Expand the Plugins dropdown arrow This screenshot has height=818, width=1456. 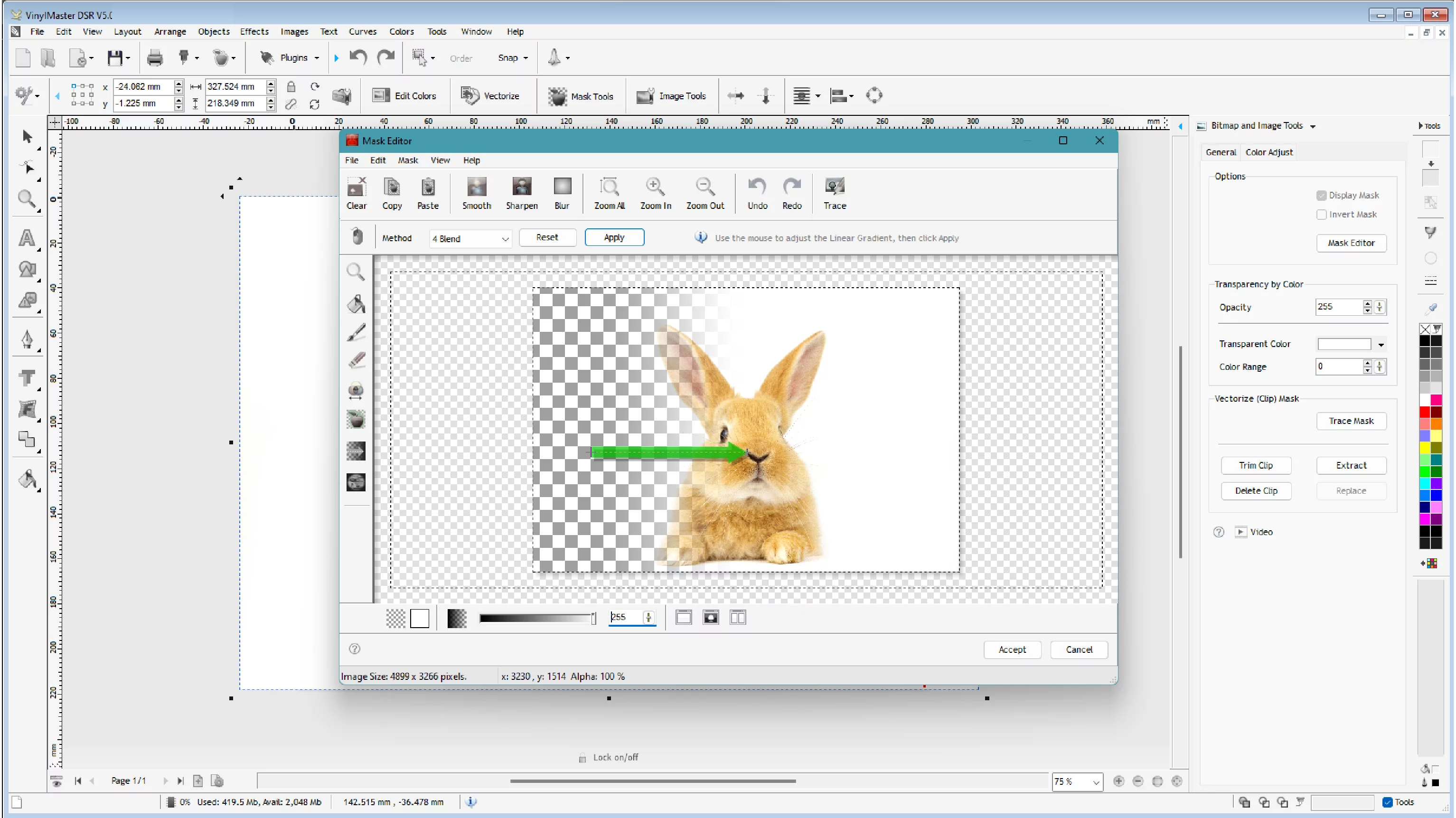click(x=317, y=58)
